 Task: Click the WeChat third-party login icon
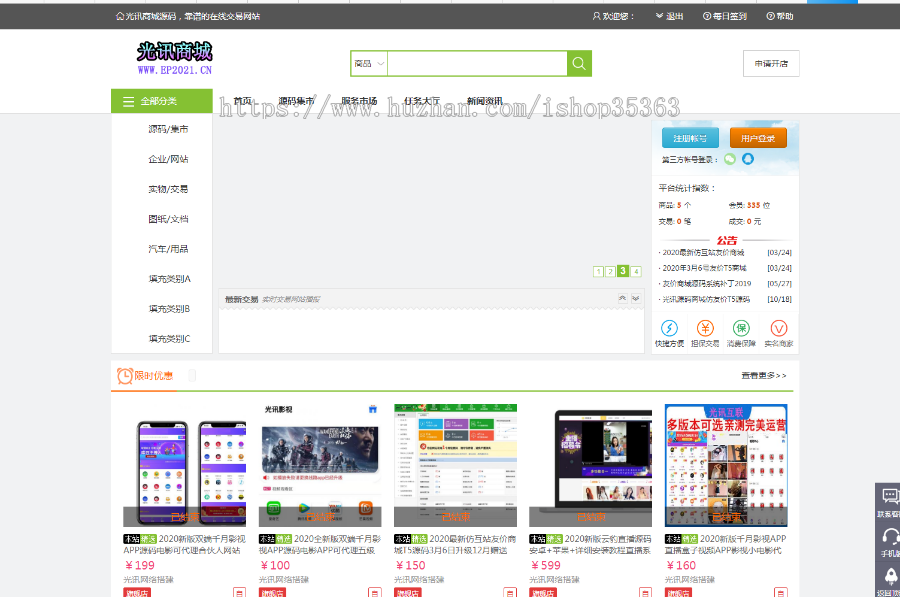pos(730,159)
